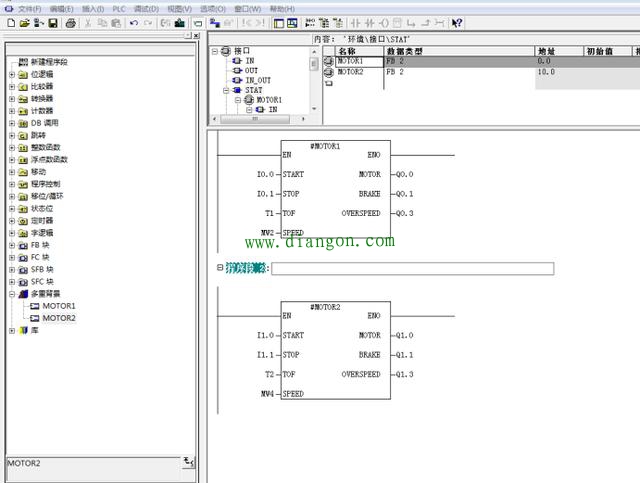Click the Open online icon next to Save

(x=38, y=23)
